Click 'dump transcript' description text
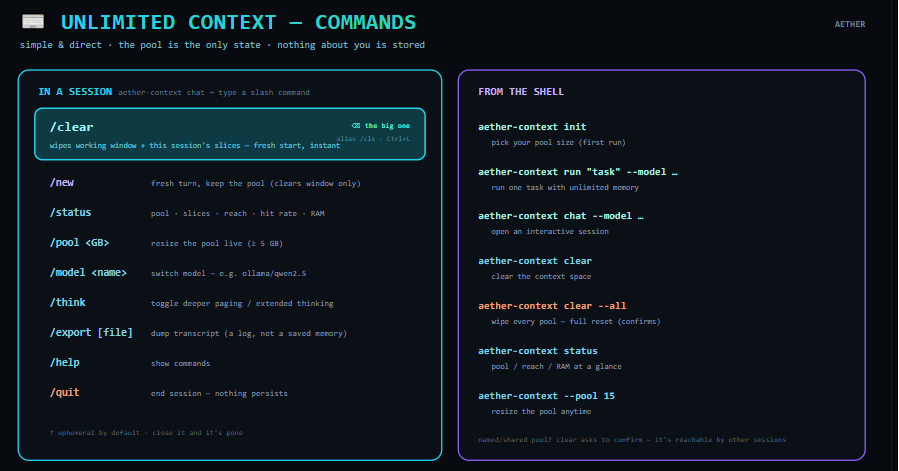 coord(249,333)
